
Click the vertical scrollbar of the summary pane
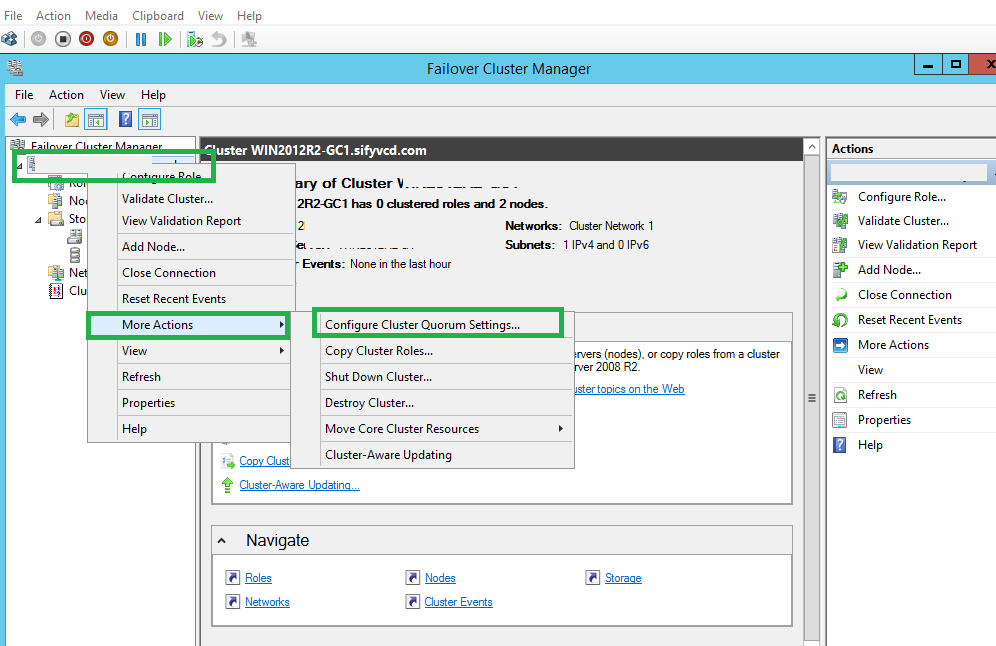pyautogui.click(x=810, y=397)
